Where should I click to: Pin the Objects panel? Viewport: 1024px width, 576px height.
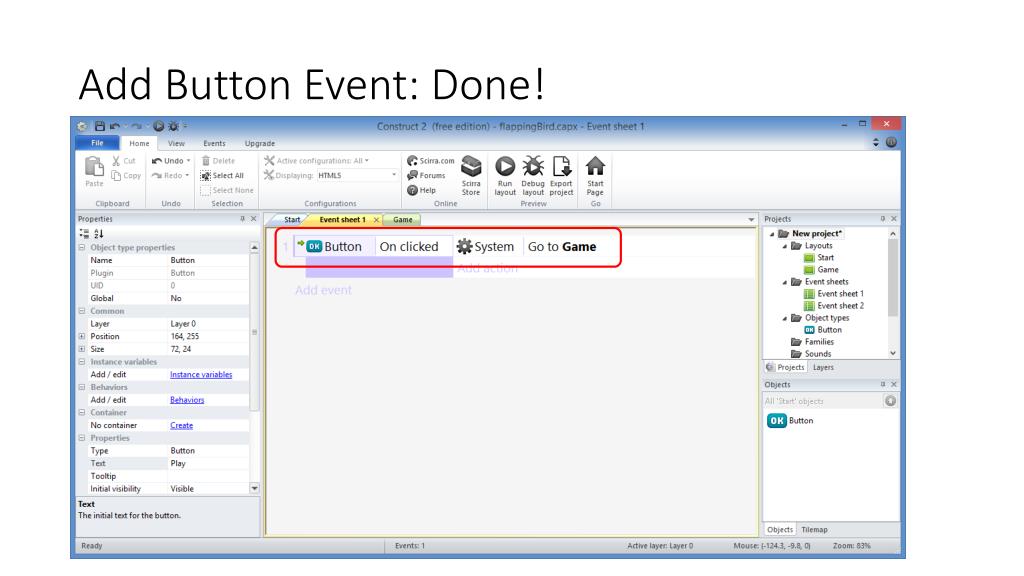[882, 385]
